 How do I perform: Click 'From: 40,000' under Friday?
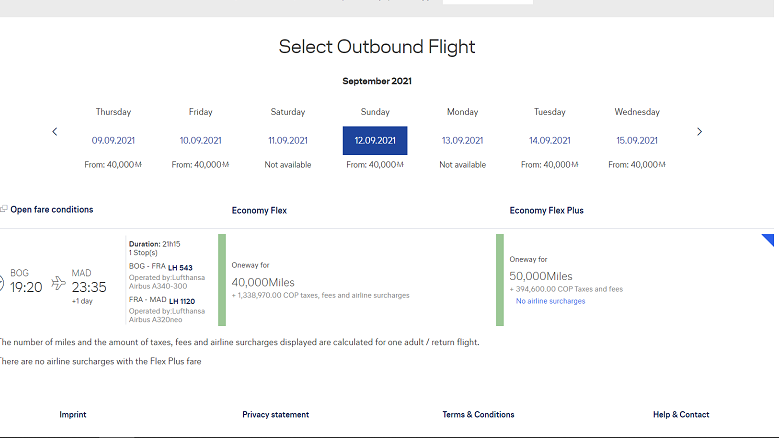tap(201, 164)
